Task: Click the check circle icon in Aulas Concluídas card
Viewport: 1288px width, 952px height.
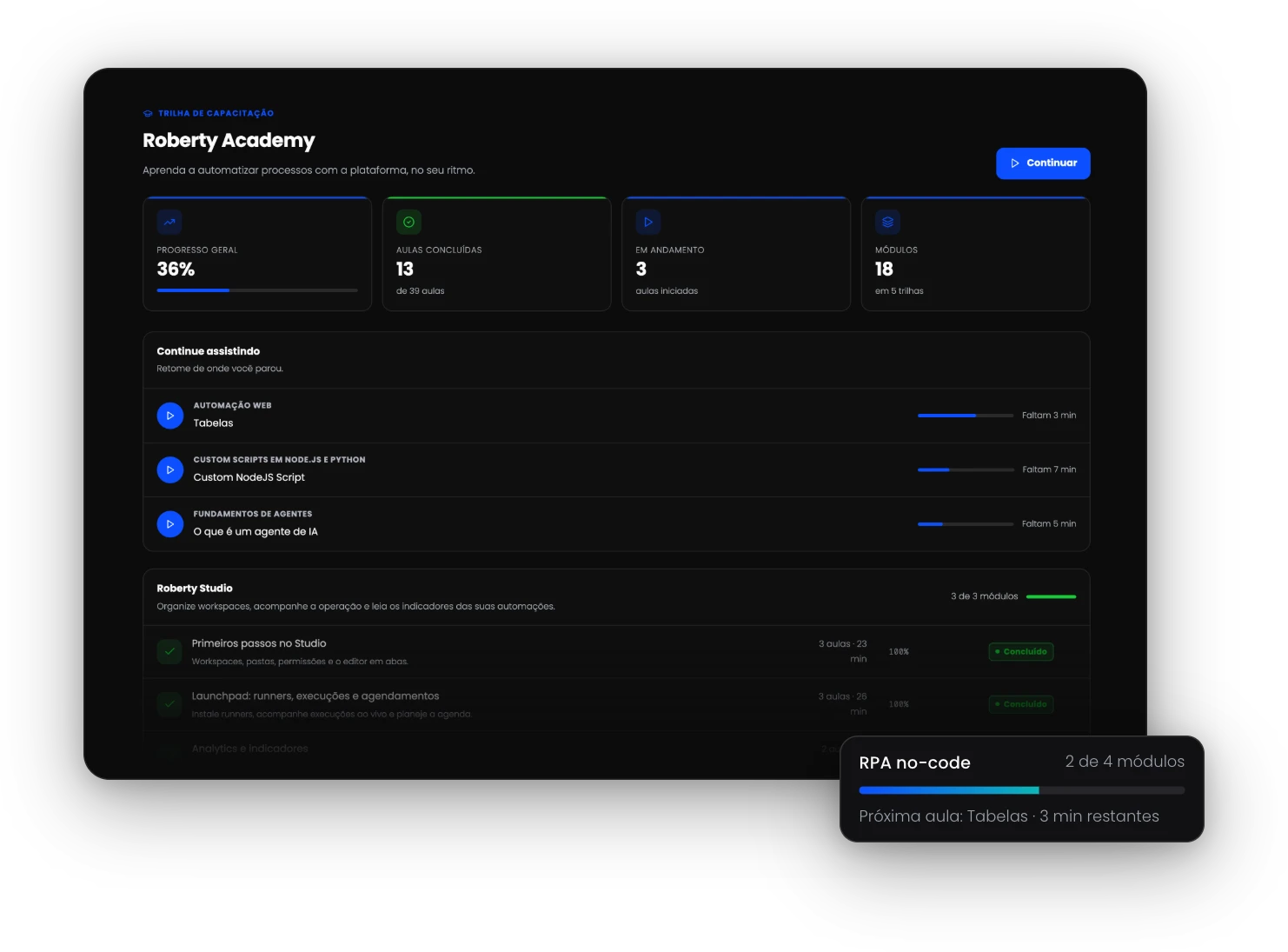Action: [x=408, y=222]
